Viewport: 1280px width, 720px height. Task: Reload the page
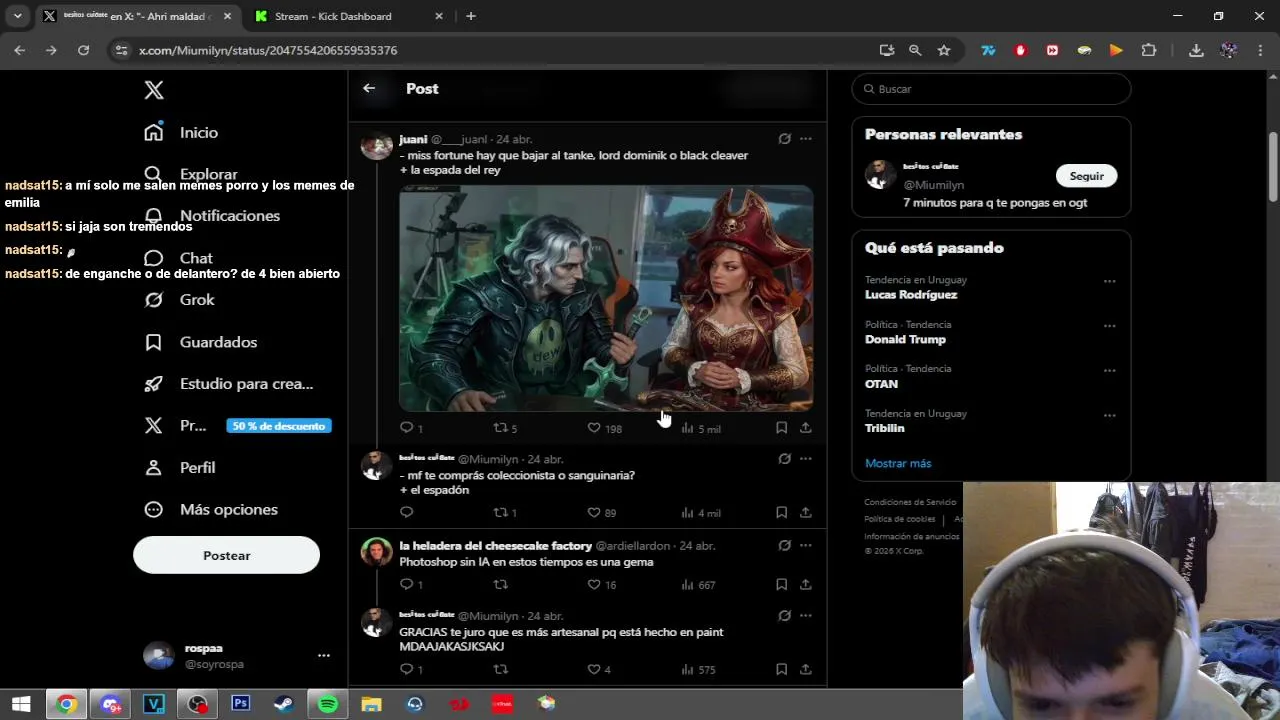[84, 50]
